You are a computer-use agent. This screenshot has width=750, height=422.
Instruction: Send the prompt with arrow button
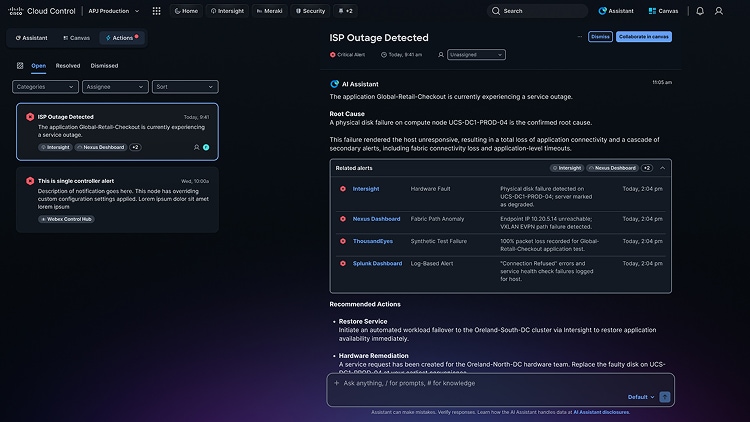click(664, 397)
